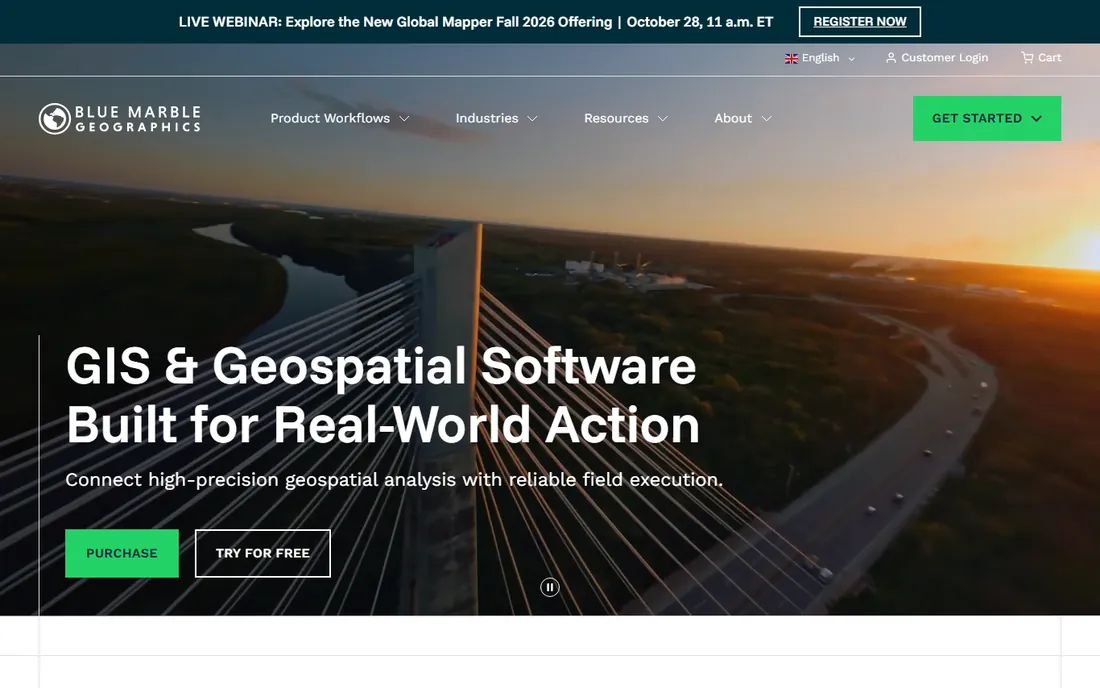Click the 'Connect high-precision geospatial analysis' subtitle
The image size is (1100, 688).
[x=394, y=480]
